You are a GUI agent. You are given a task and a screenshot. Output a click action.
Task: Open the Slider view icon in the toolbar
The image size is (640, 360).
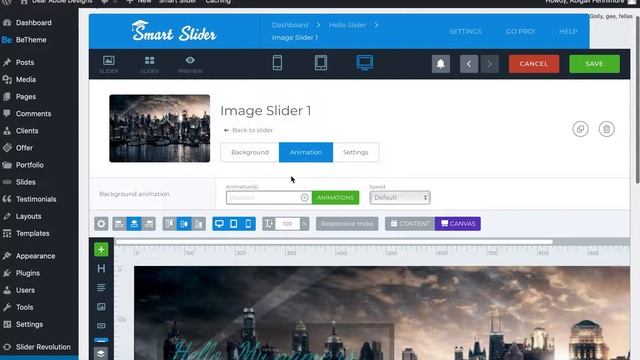[x=109, y=64]
